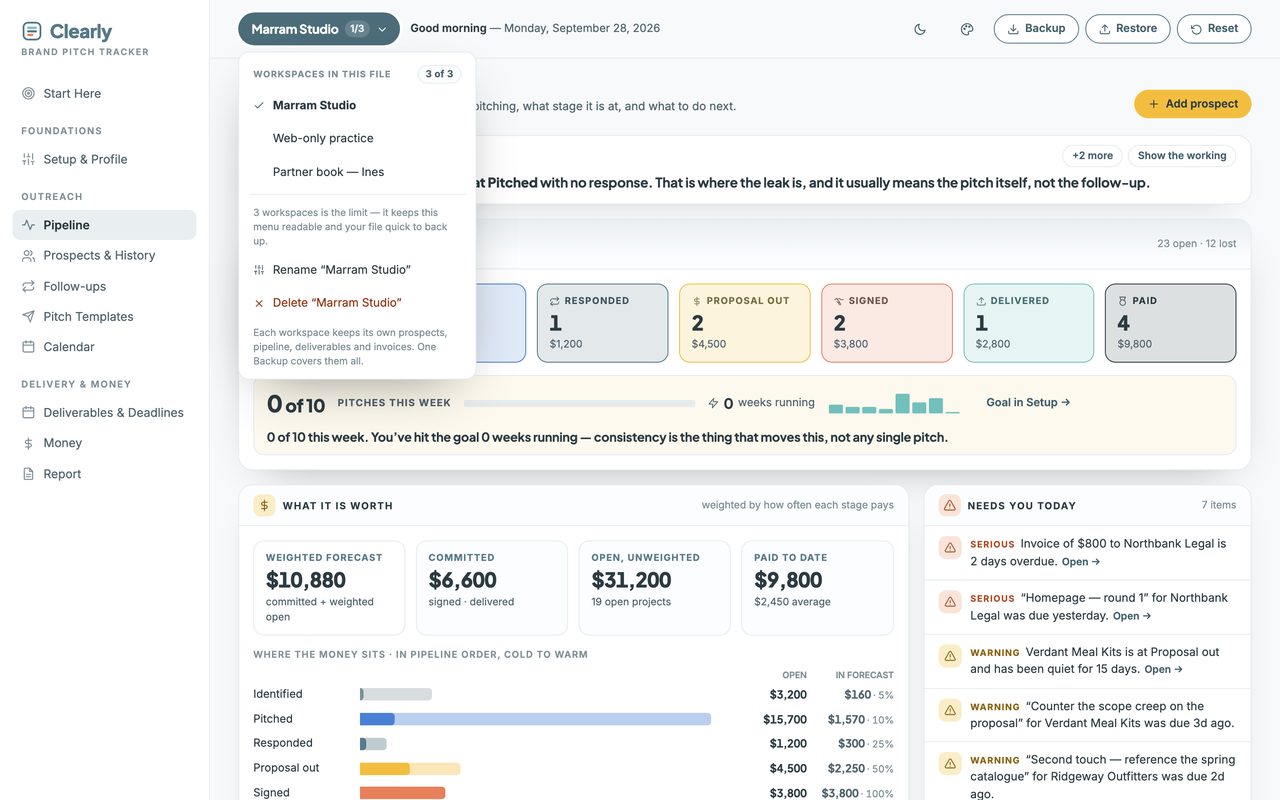Select the Delivered stage card
The image size is (1280, 800).
click(x=1028, y=323)
